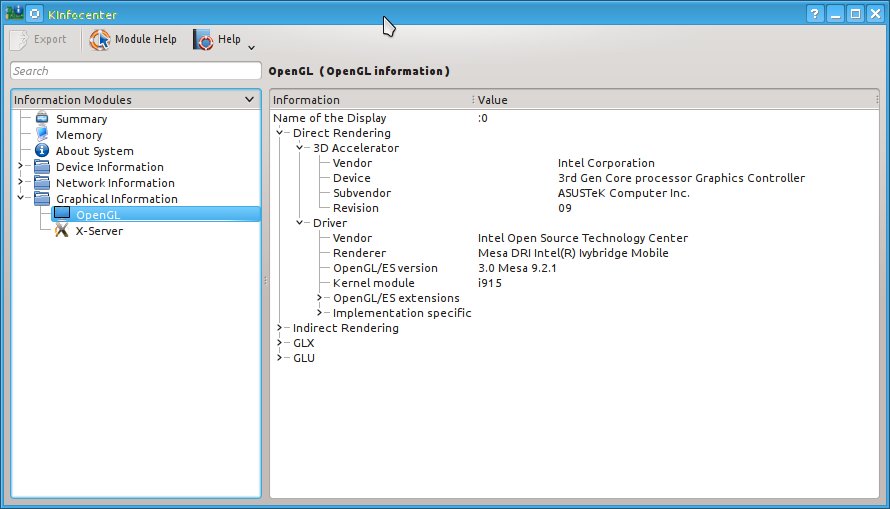This screenshot has width=890, height=509.
Task: Click the Export toolbar button
Action: pyautogui.click(x=39, y=40)
